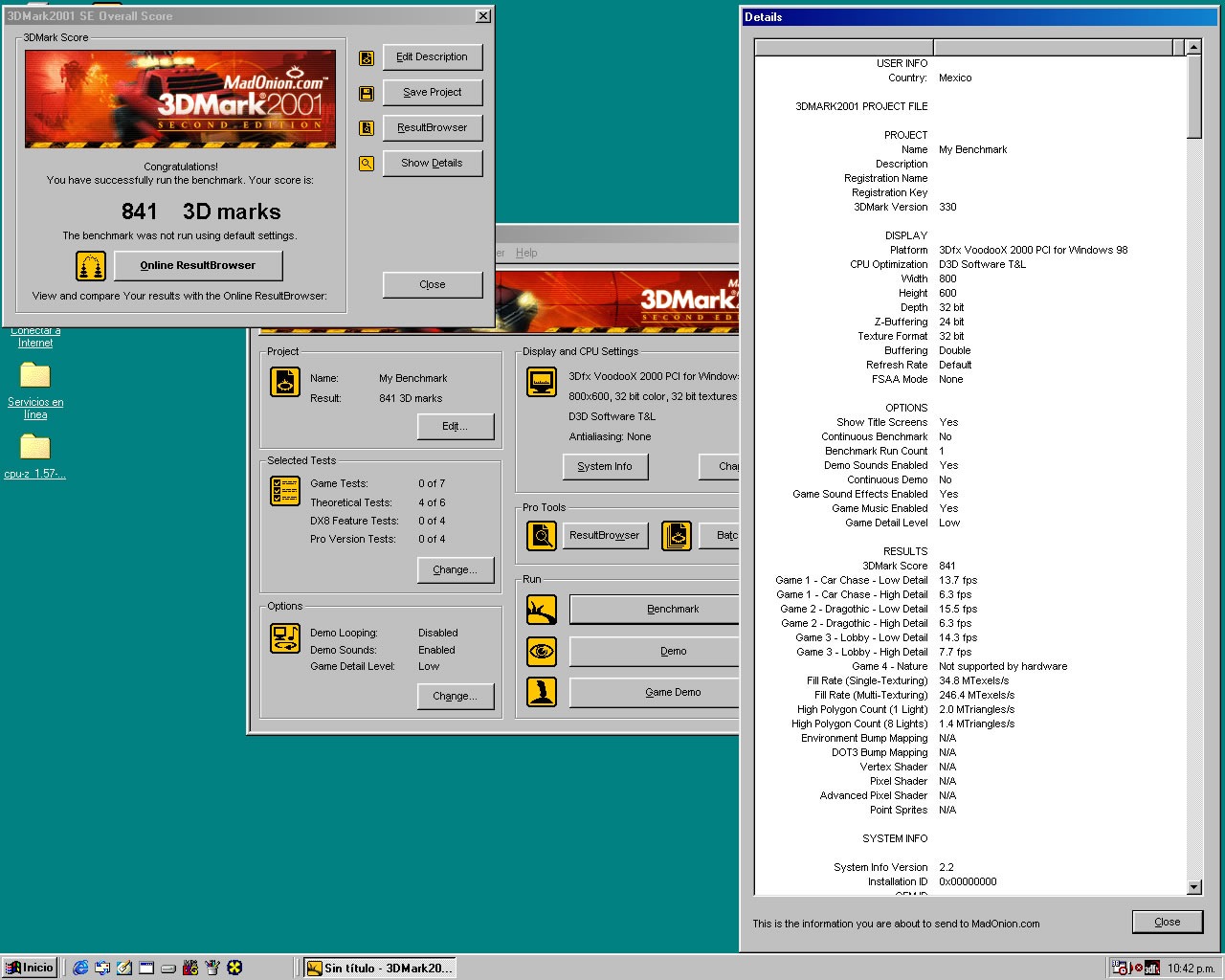Click the 'Game 4 - Nature' row in Details
This screenshot has height=980, width=1225.
pos(970,666)
